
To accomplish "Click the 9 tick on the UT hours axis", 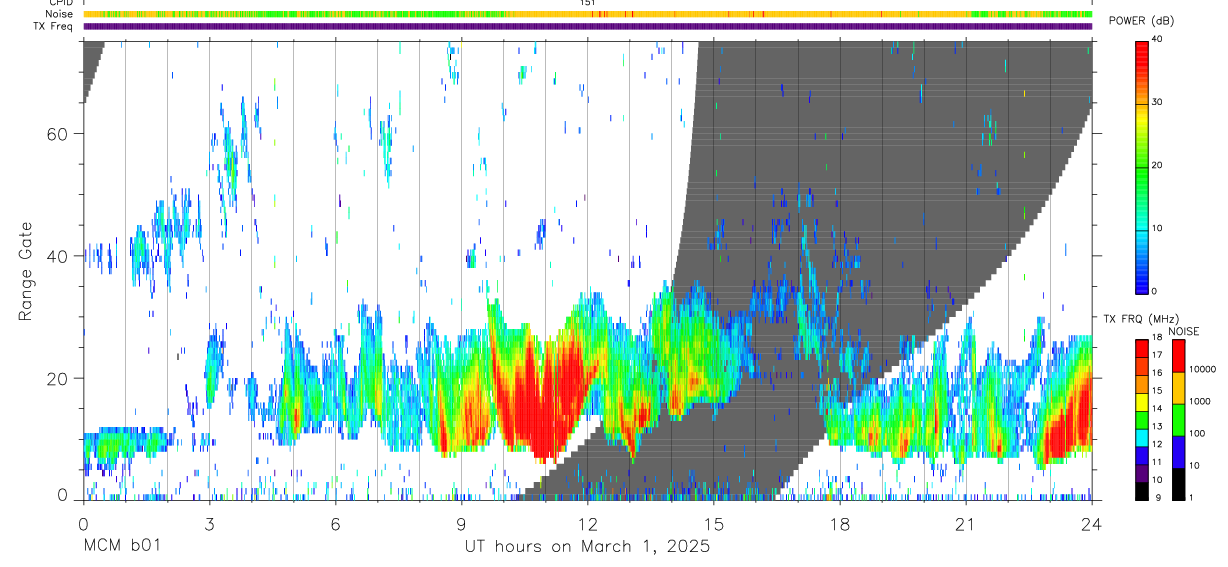I will 461,523.
